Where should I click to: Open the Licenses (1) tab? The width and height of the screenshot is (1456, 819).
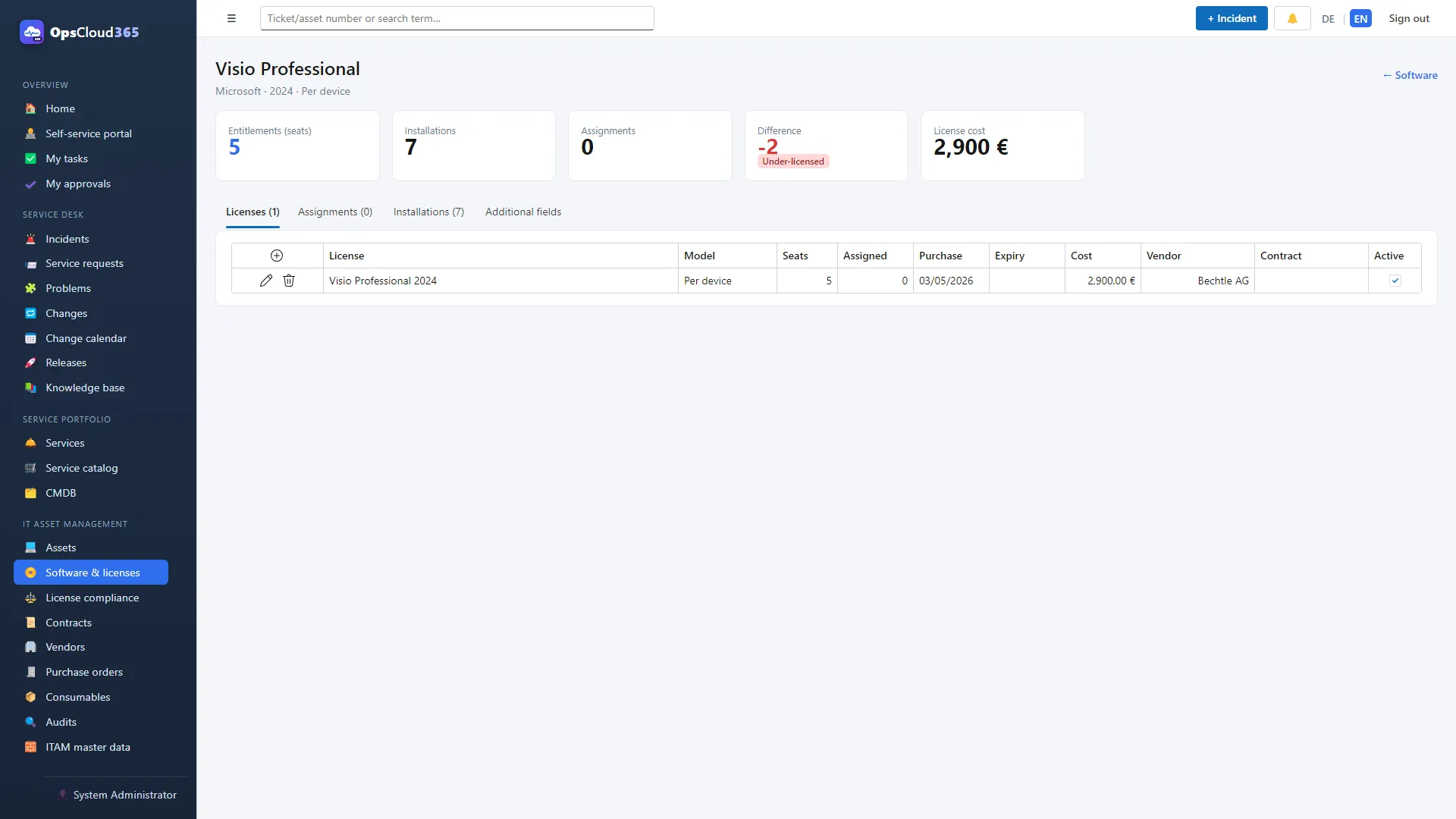point(253,212)
